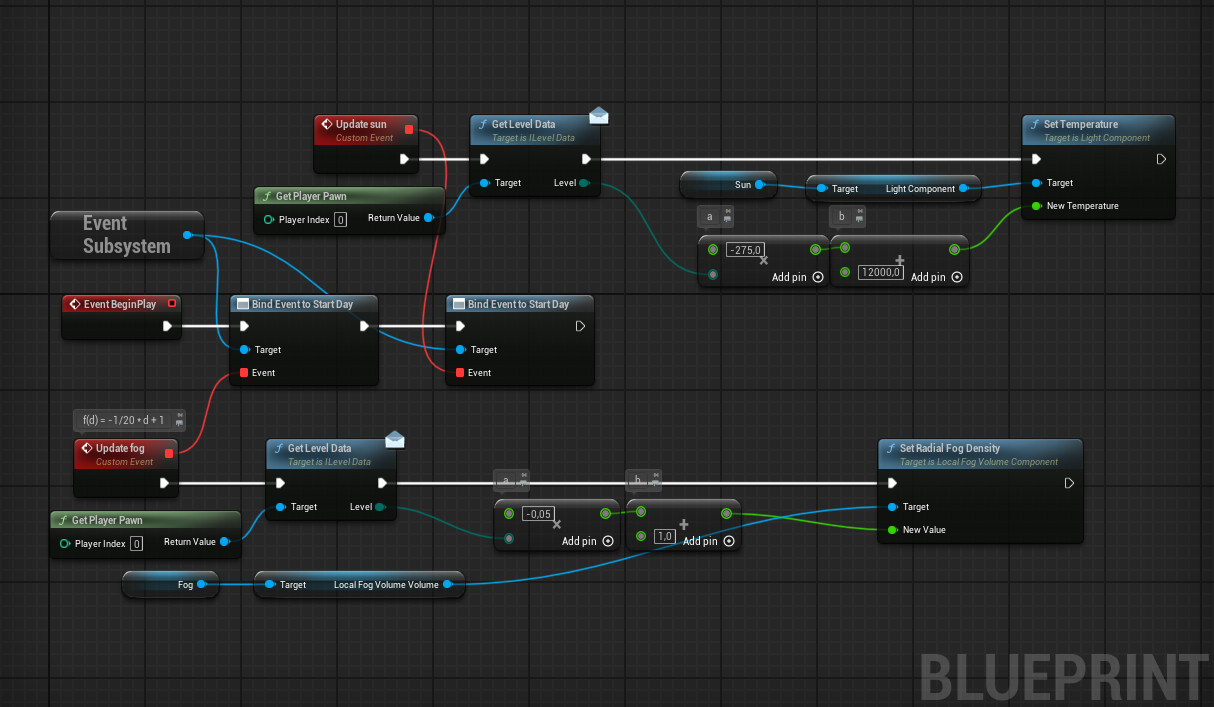The height and width of the screenshot is (707, 1214).
Task: Click Set Radial Fog Density execution output
Action: [1069, 483]
